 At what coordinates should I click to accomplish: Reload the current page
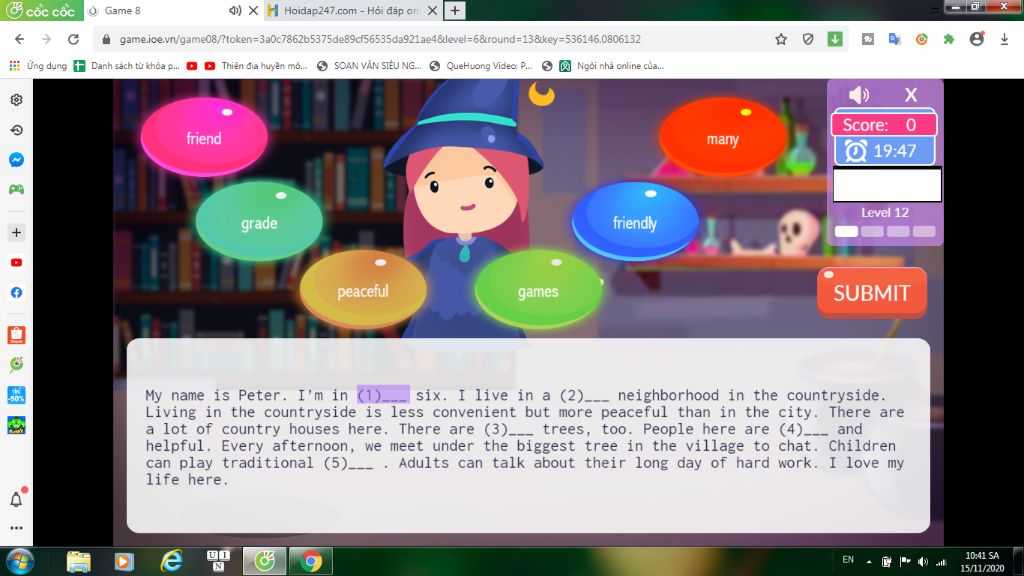tap(73, 39)
